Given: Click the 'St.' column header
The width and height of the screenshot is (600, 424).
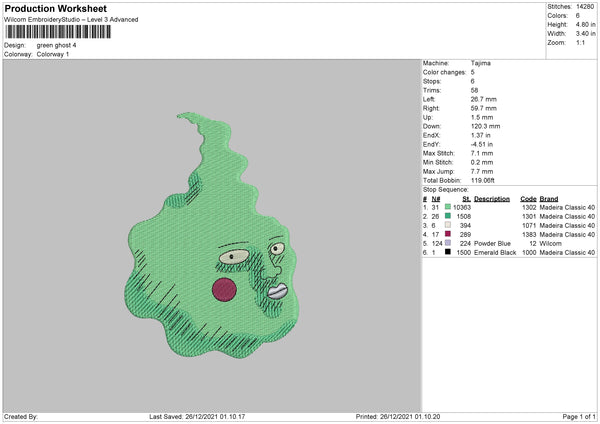Looking at the screenshot, I should [x=466, y=199].
